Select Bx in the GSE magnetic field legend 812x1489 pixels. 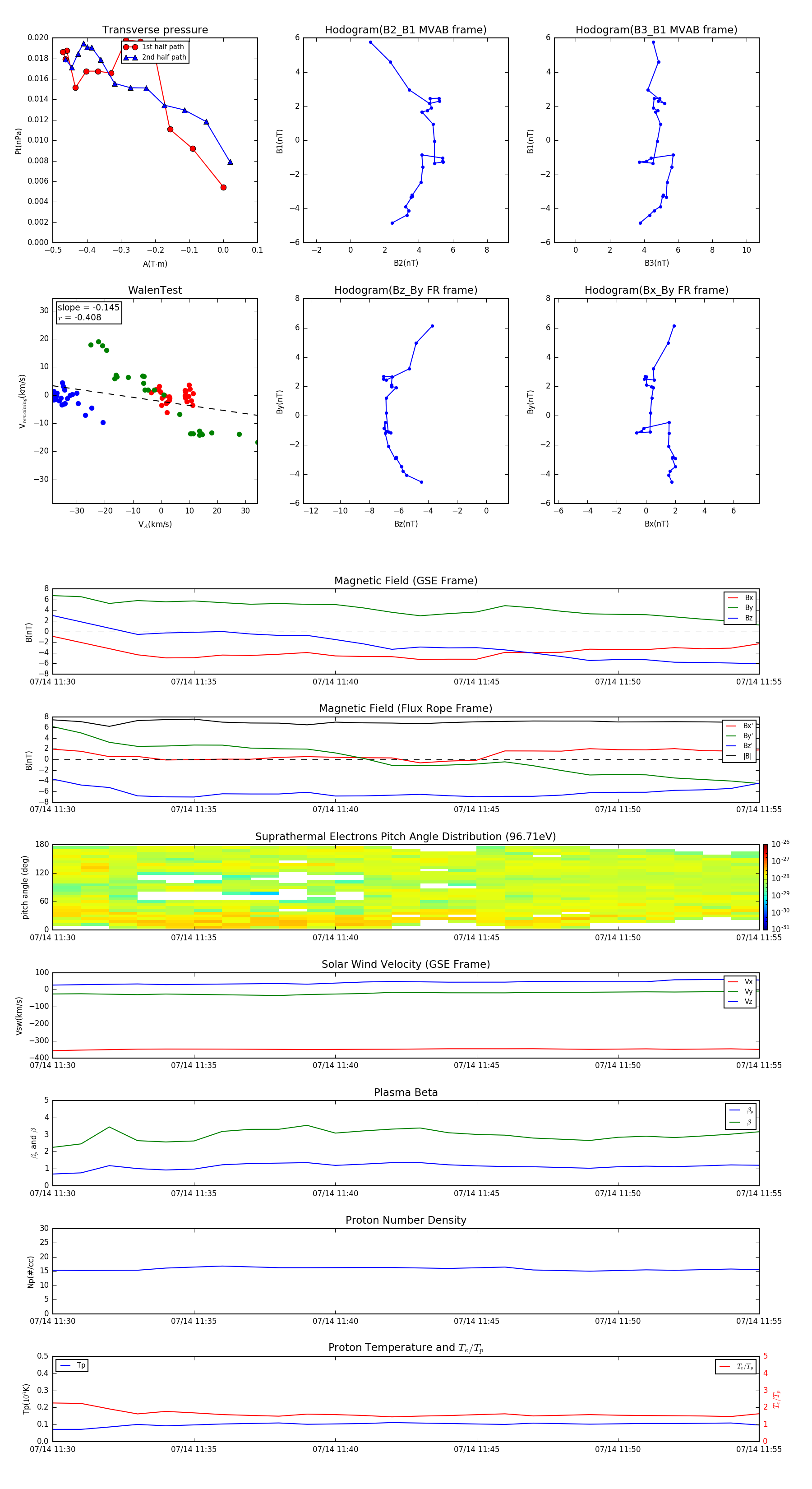tap(740, 598)
